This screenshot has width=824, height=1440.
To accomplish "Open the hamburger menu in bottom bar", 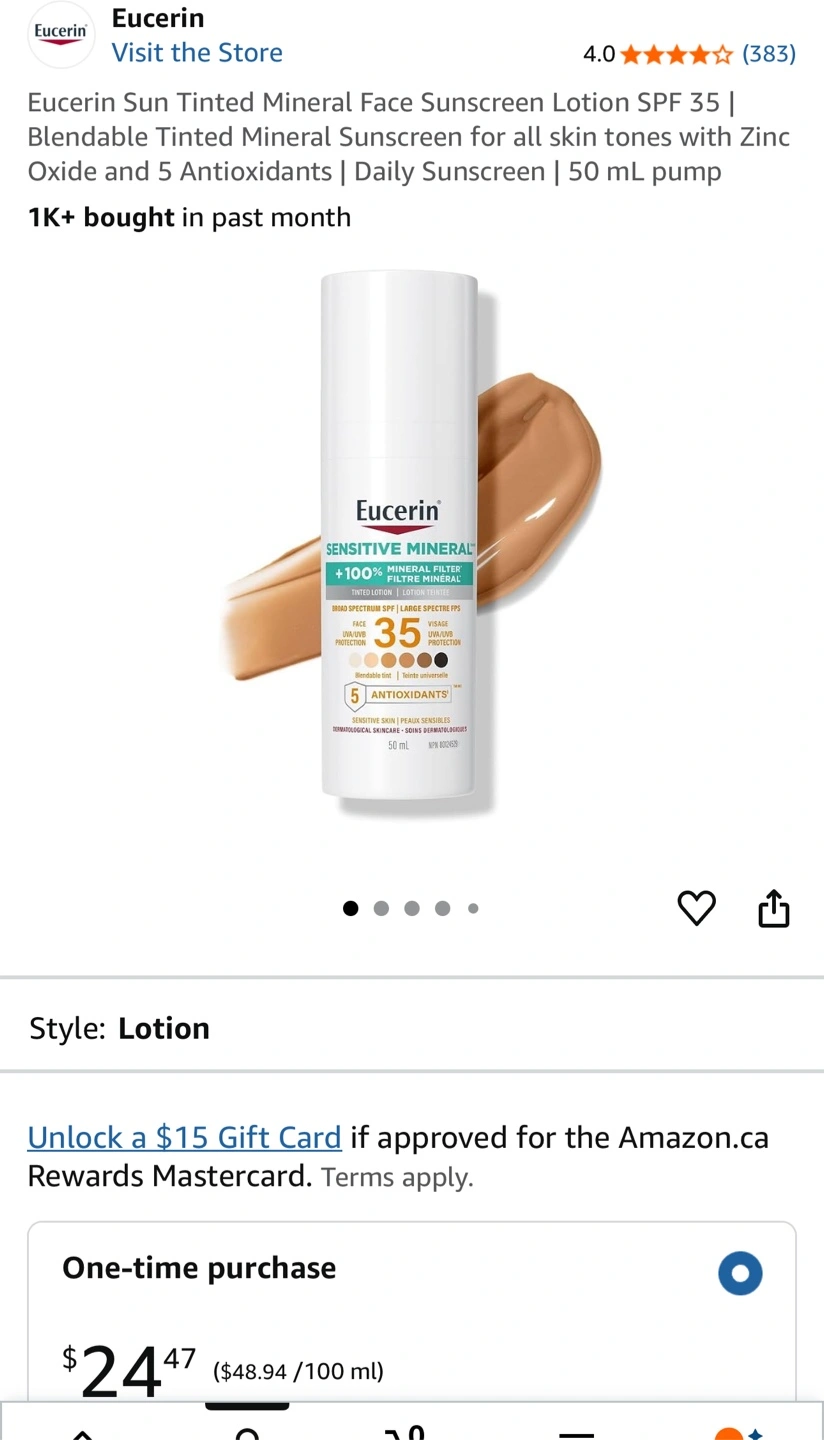I will 577,1434.
